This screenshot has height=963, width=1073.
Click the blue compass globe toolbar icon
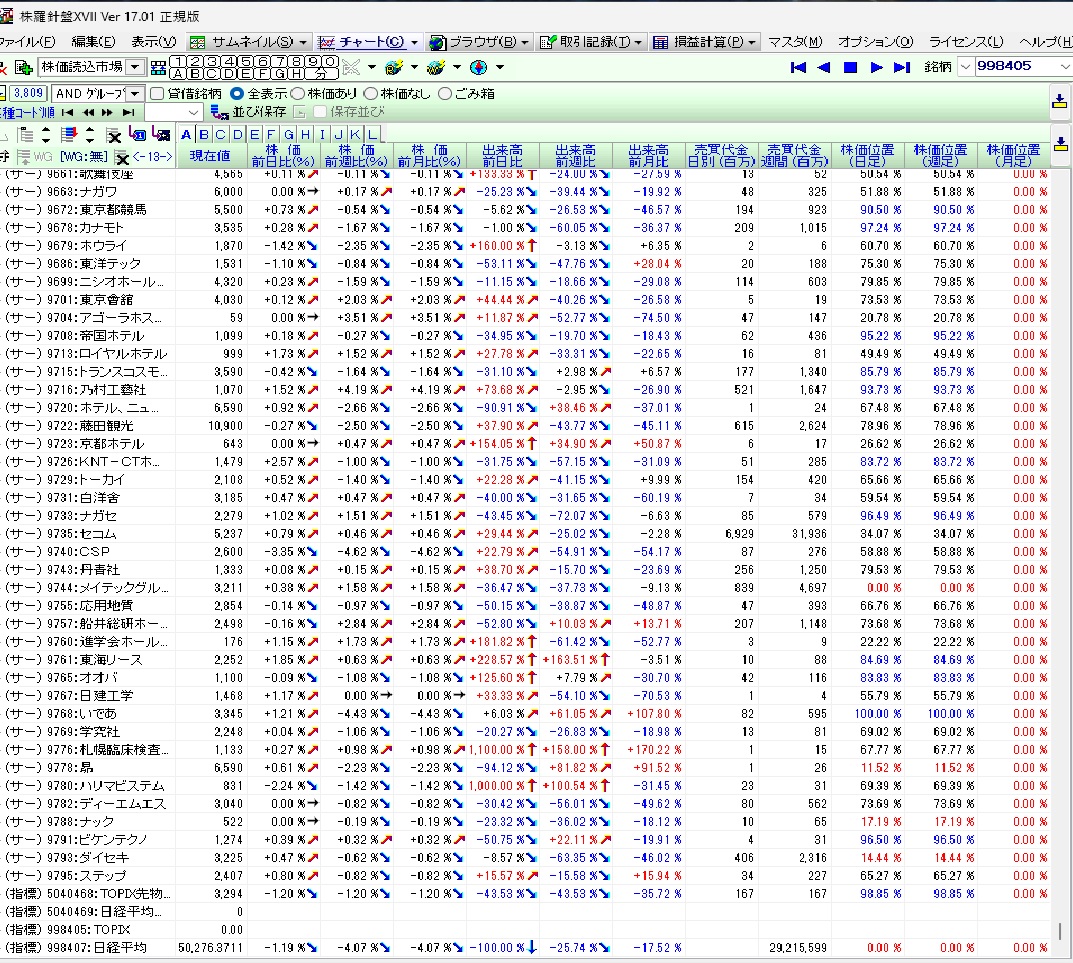pyautogui.click(x=478, y=67)
